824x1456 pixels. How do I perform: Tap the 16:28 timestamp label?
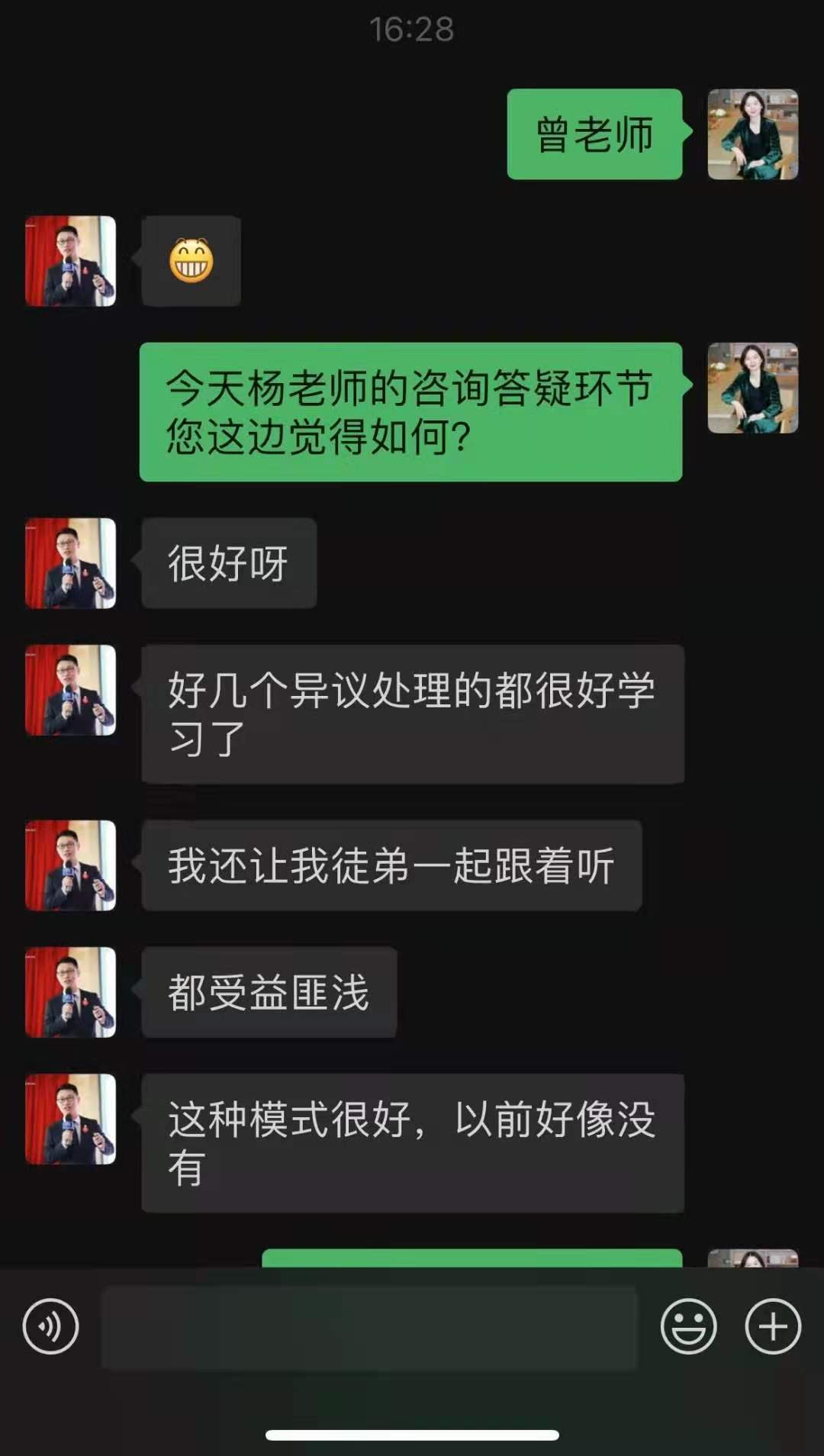tap(412, 30)
